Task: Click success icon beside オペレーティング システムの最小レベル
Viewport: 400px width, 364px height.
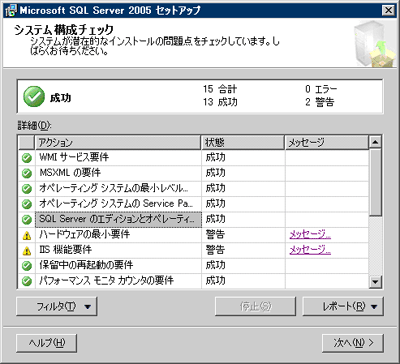Action: pos(27,189)
